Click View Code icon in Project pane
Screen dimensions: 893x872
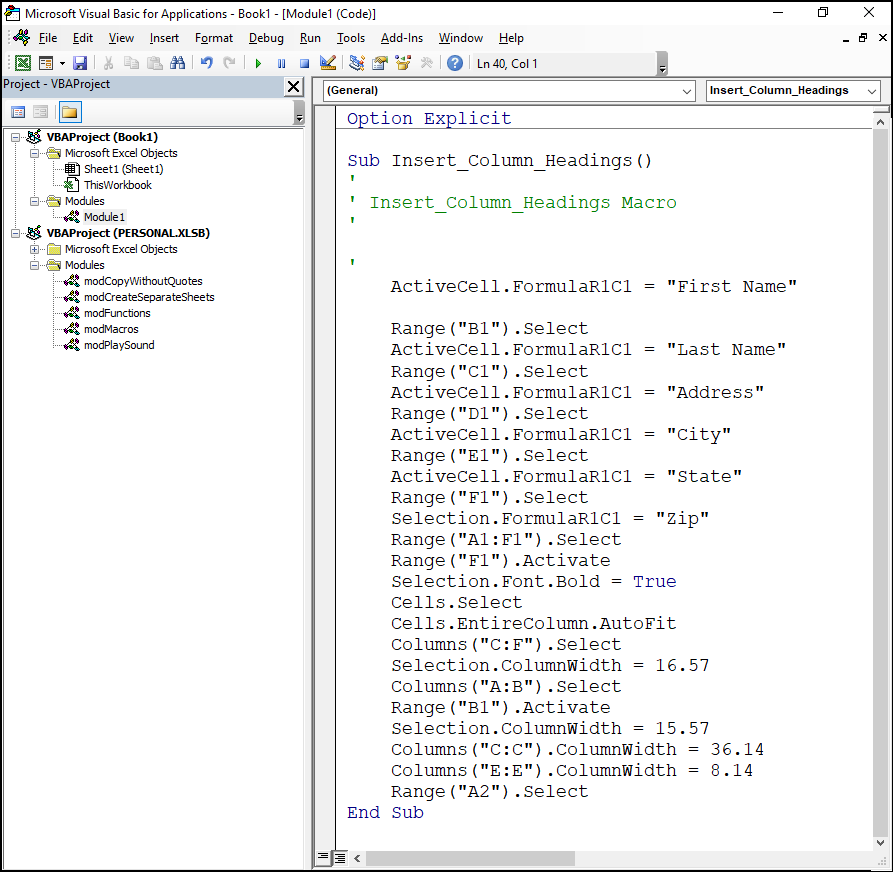(x=18, y=112)
